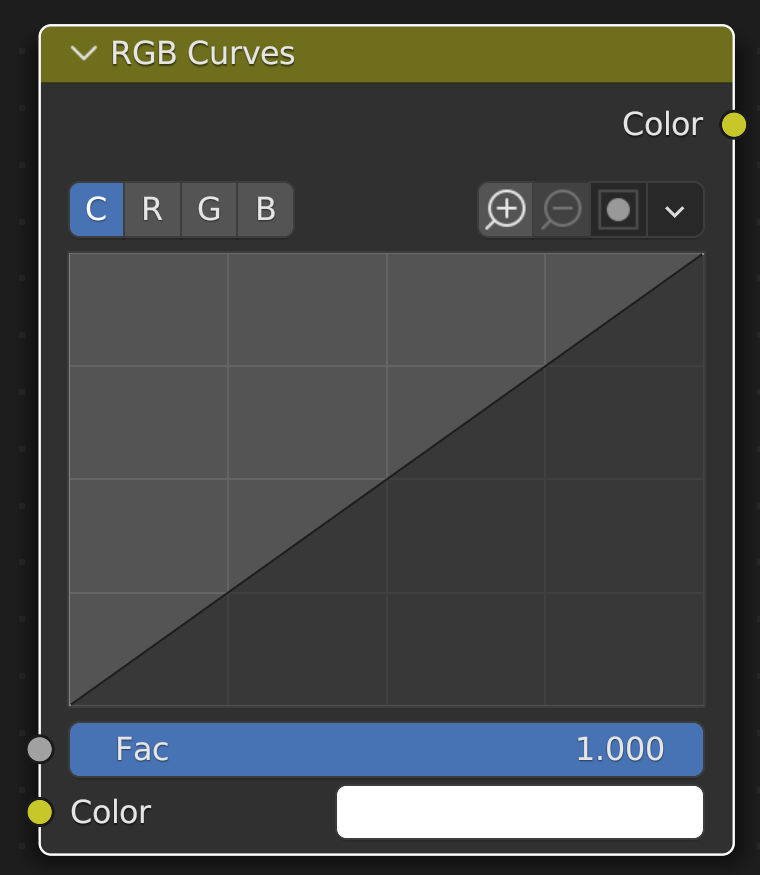760x875 pixels.
Task: Toggle the combined curve display with C
Action: click(96, 210)
